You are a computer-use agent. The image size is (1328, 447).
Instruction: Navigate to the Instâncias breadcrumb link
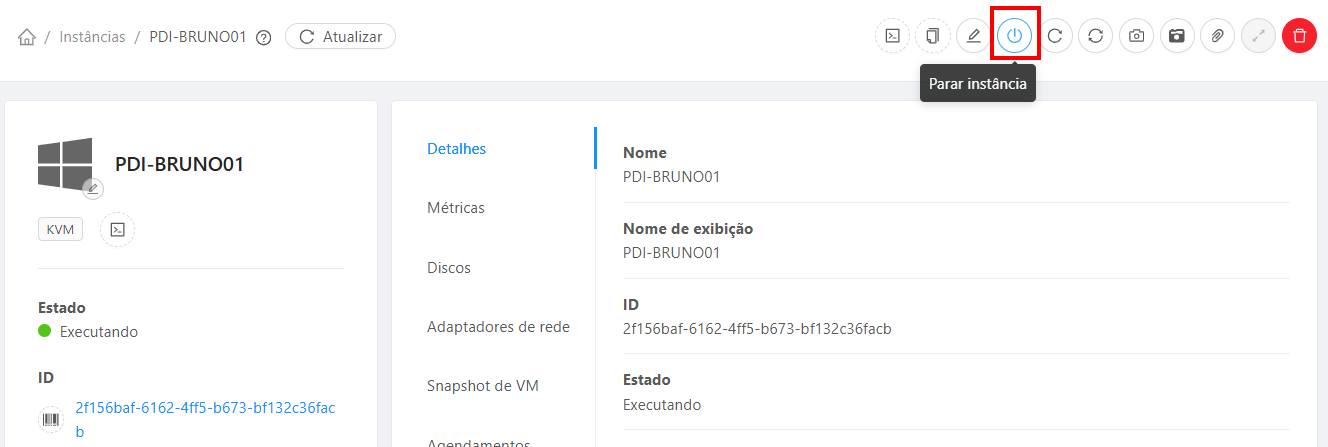(x=92, y=37)
